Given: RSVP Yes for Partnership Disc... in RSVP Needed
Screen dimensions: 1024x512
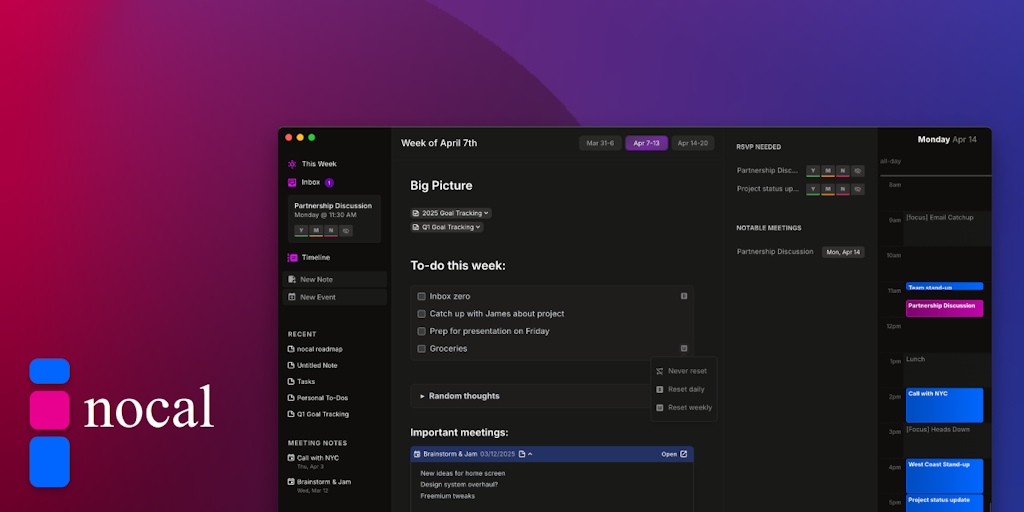Looking at the screenshot, I should click(813, 171).
